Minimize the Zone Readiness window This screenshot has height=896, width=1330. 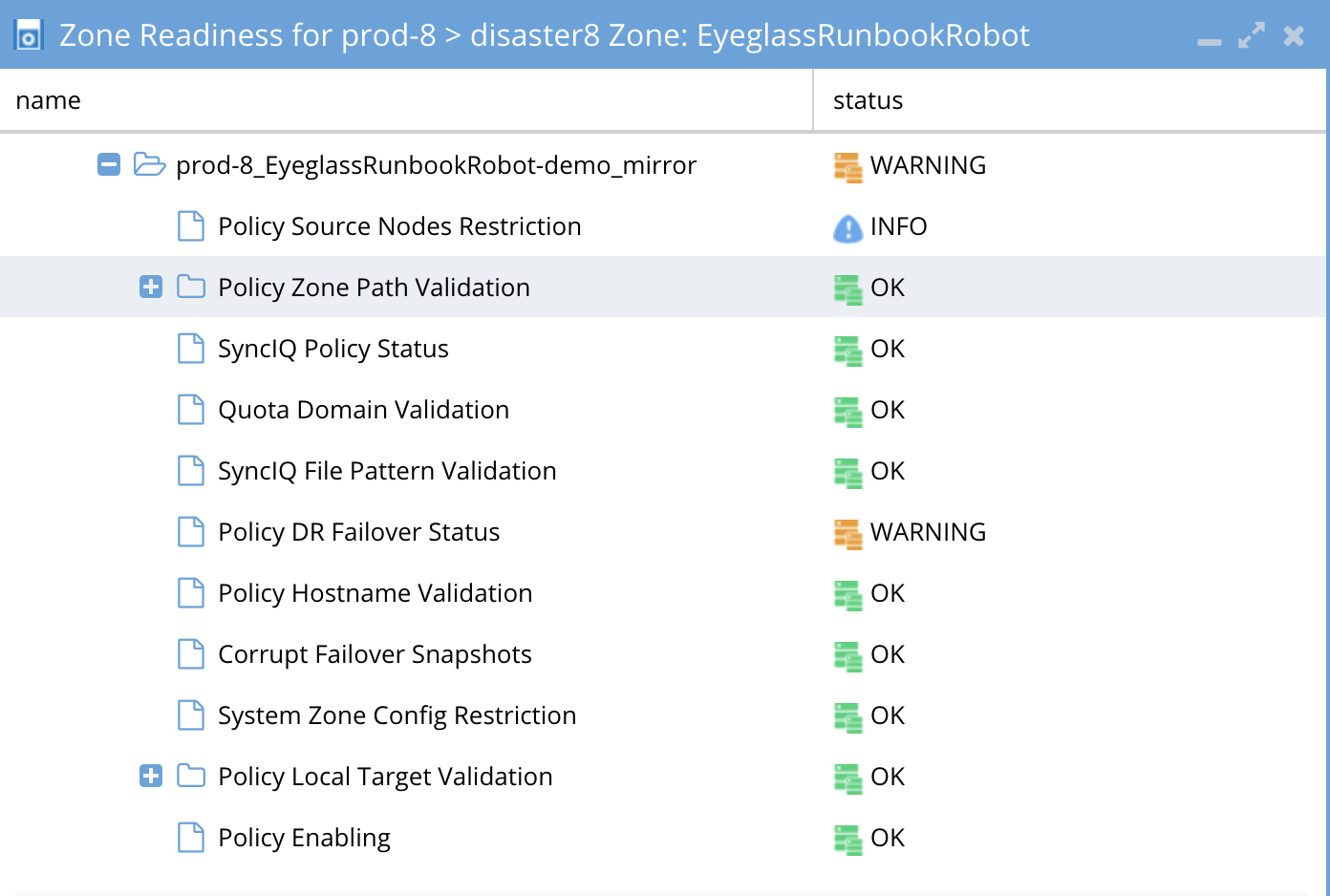[1210, 41]
